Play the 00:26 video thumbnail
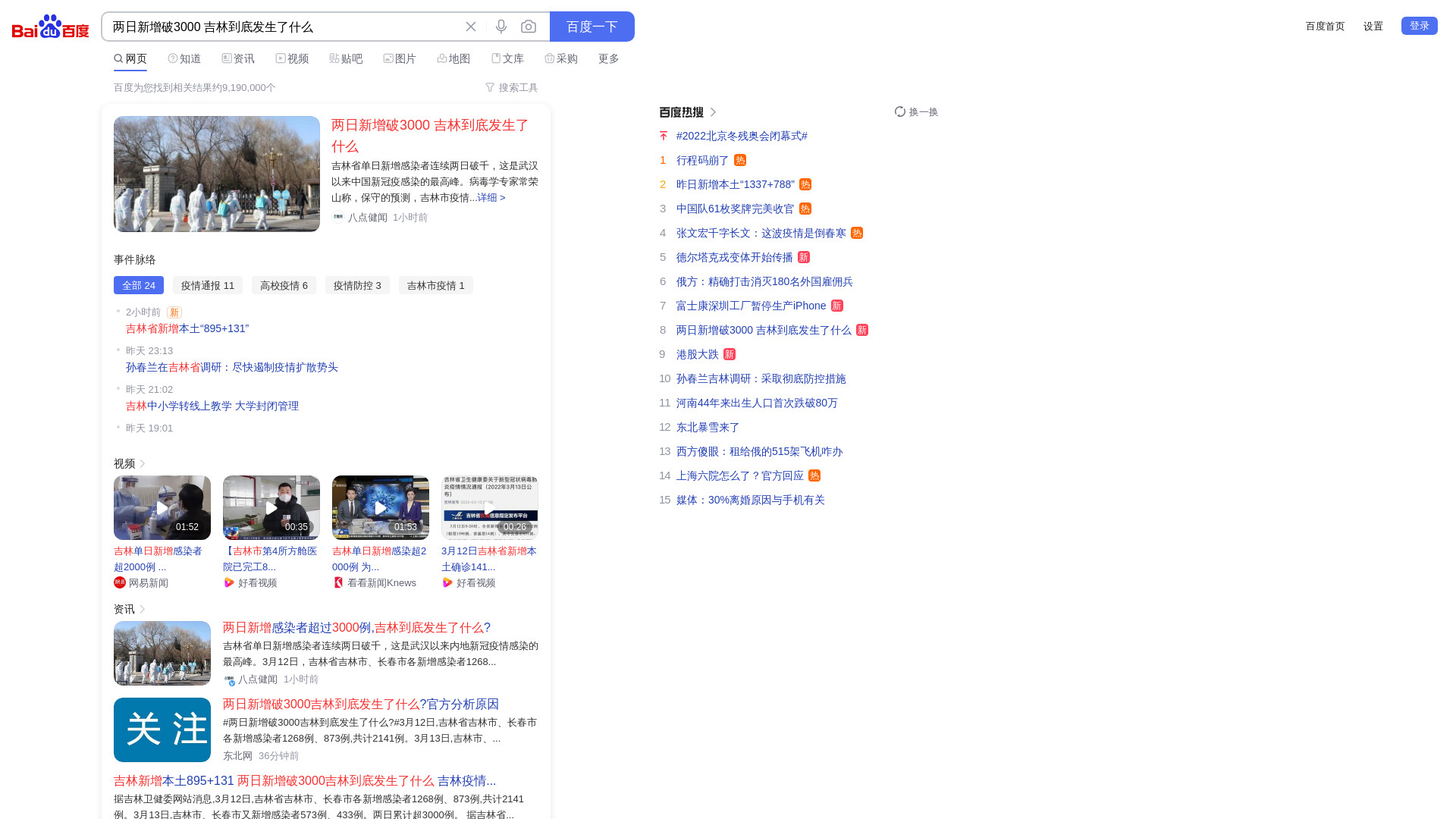This screenshot has height=819, width=1456. [490, 507]
